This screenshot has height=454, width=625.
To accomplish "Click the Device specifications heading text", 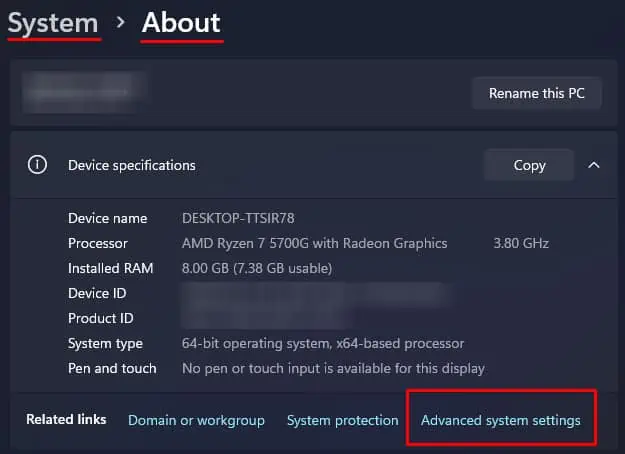I will (132, 165).
